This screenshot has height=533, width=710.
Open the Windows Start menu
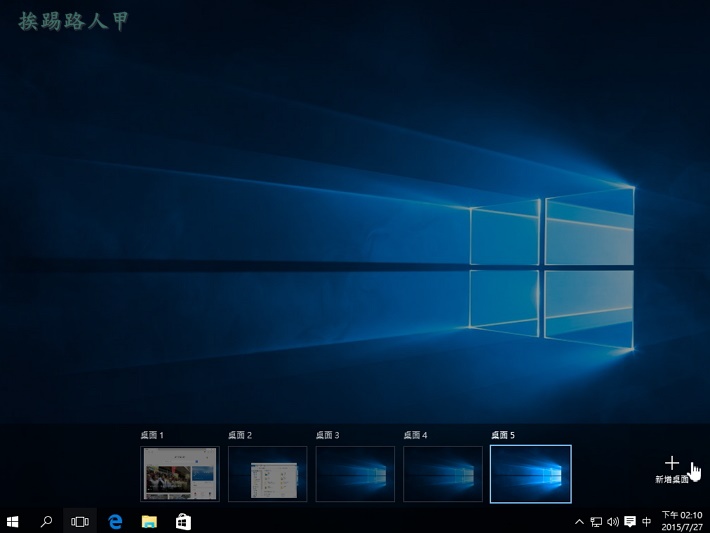12,522
